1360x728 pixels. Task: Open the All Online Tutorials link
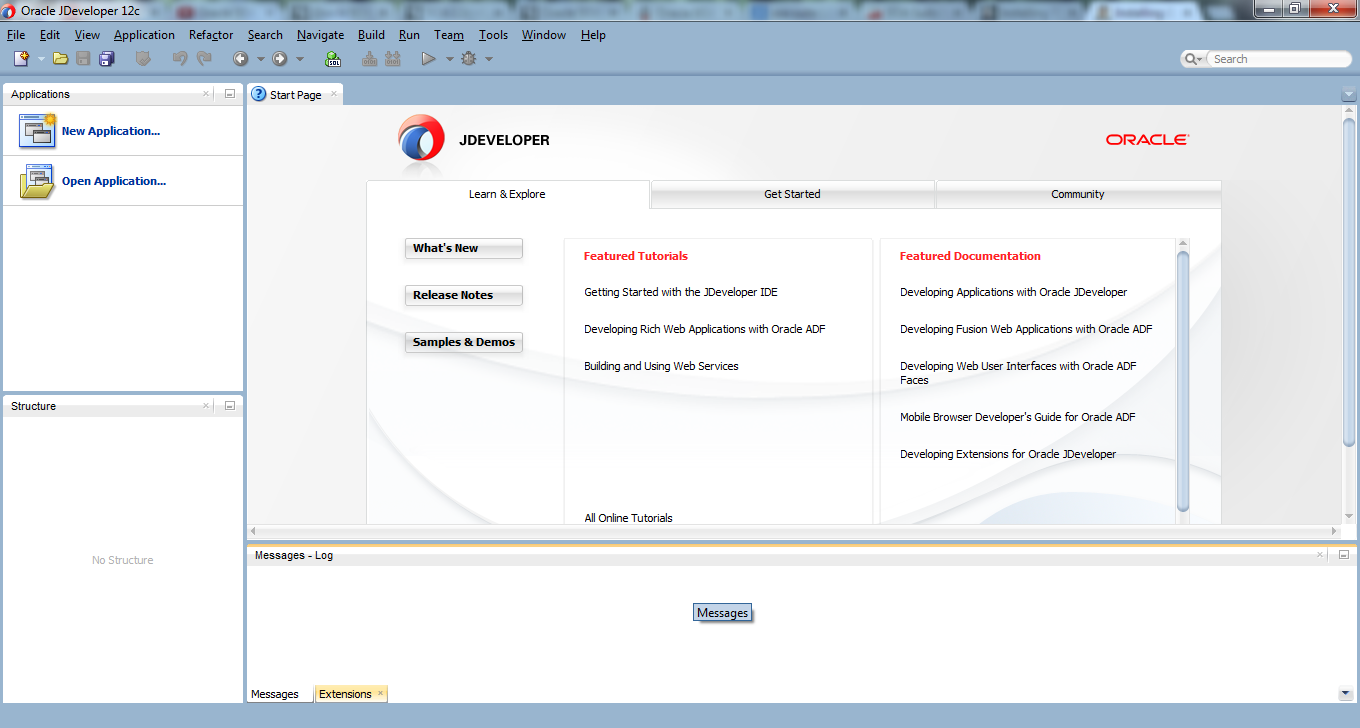(628, 518)
